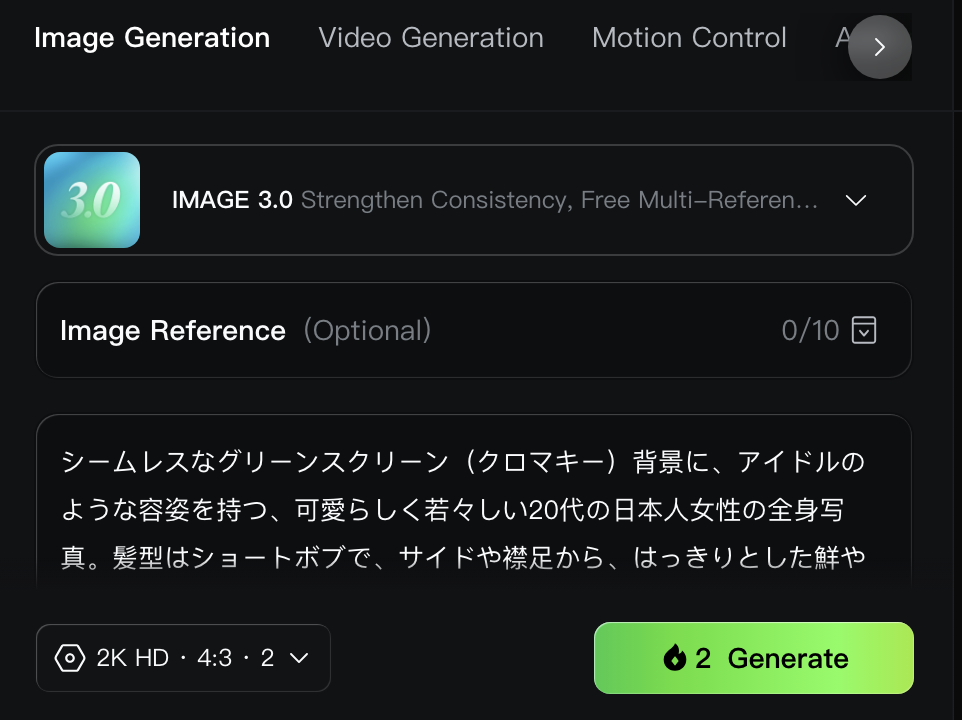The image size is (962, 720).
Task: Hit the green Generate button
Action: [x=753, y=658]
